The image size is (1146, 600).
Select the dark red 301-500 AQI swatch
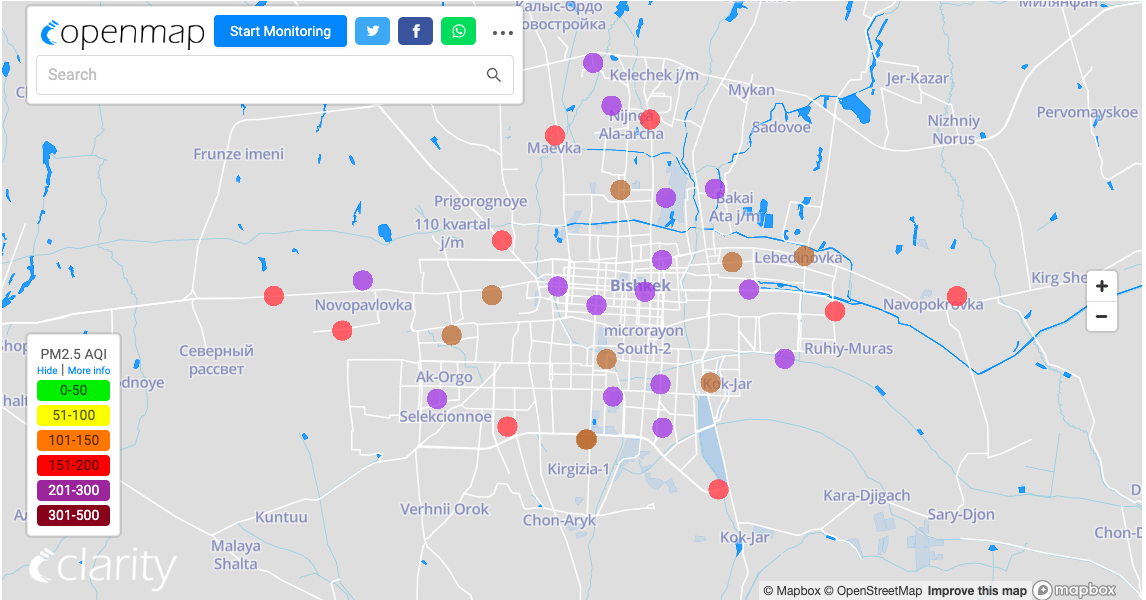coord(73,516)
